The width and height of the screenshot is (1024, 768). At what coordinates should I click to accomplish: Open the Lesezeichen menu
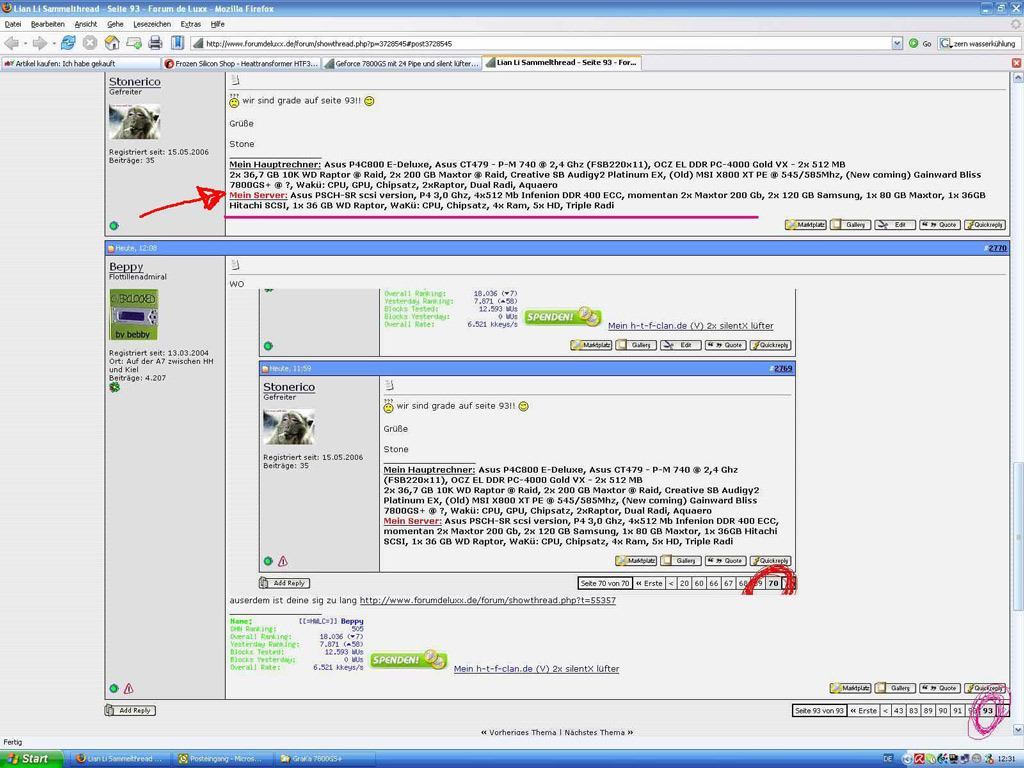(x=152, y=24)
